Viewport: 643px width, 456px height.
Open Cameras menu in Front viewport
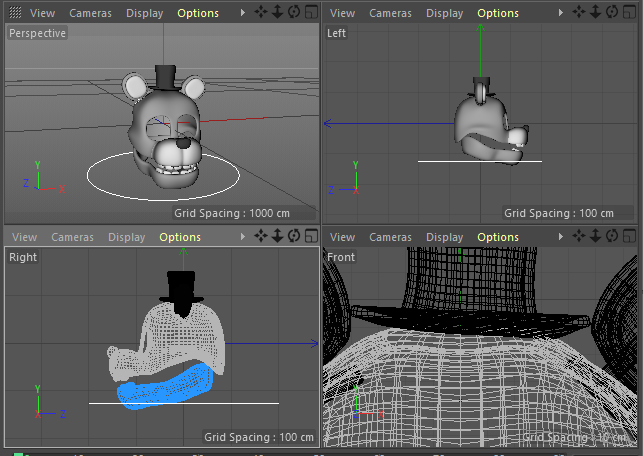[390, 237]
